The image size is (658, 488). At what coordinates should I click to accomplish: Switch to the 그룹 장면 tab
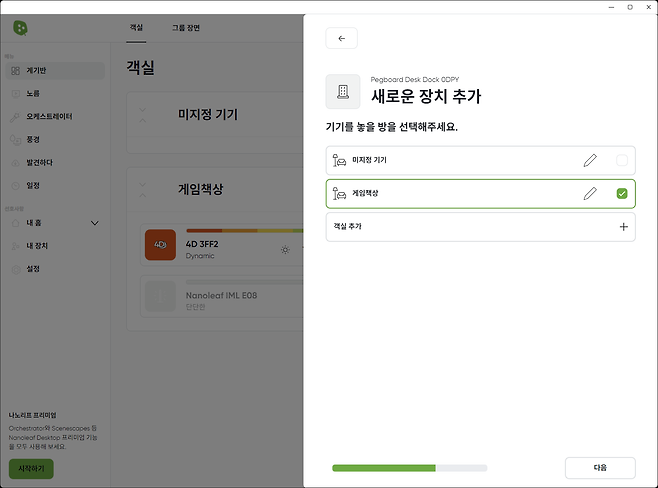[185, 28]
